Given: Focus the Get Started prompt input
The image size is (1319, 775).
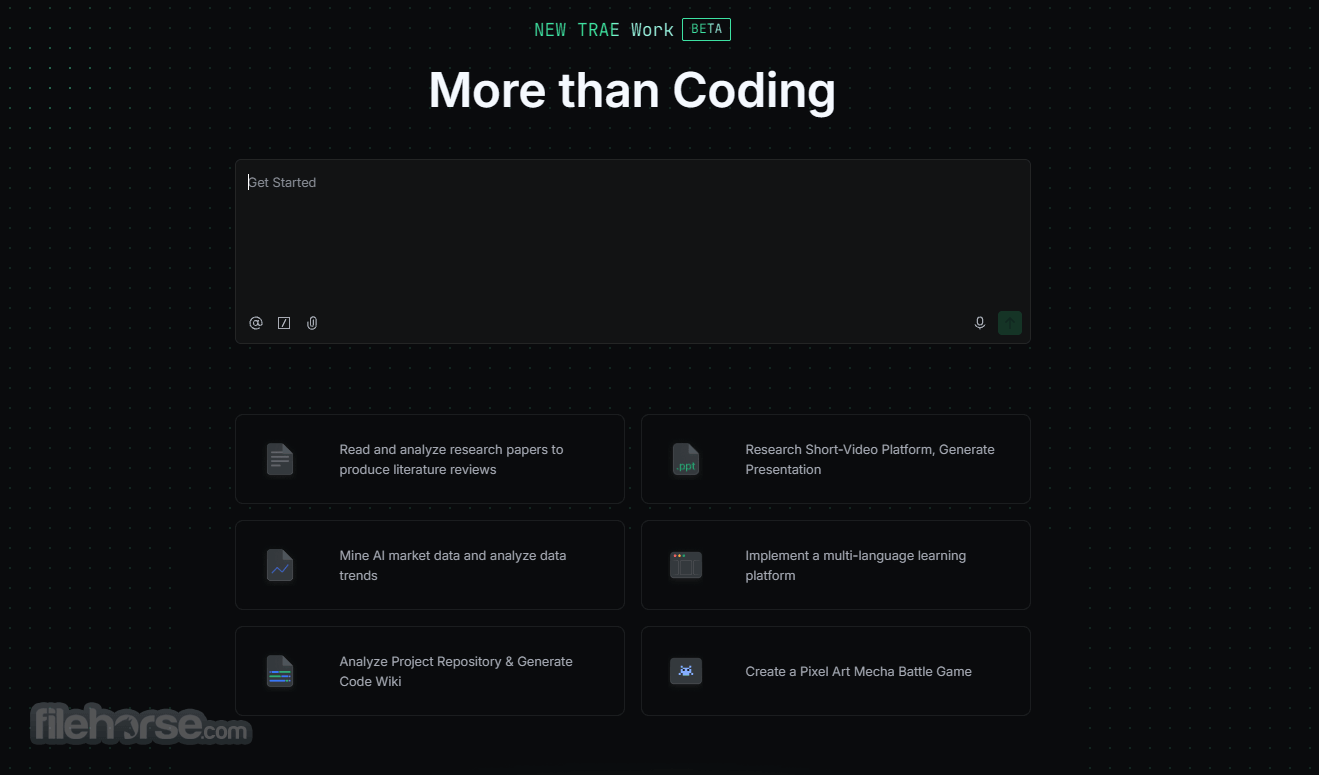Looking at the screenshot, I should (x=632, y=251).
